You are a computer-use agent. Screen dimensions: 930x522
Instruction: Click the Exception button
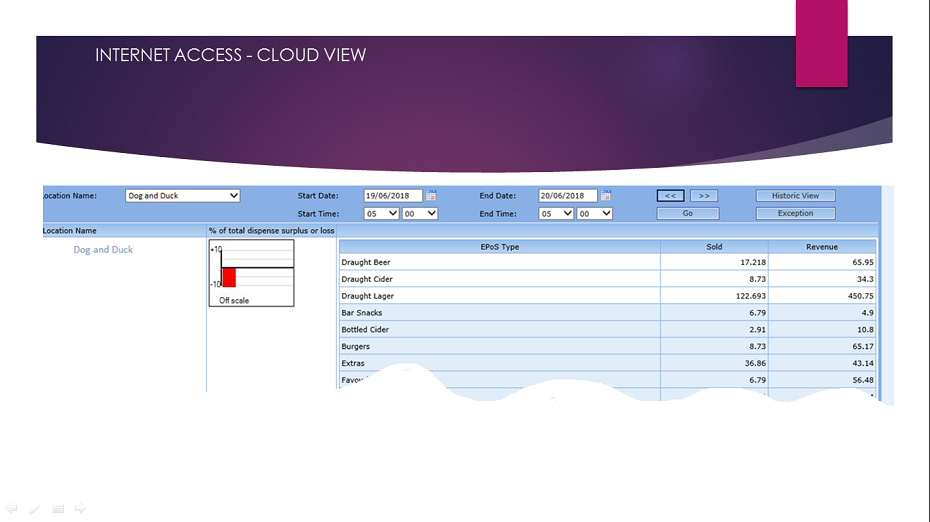(x=795, y=214)
